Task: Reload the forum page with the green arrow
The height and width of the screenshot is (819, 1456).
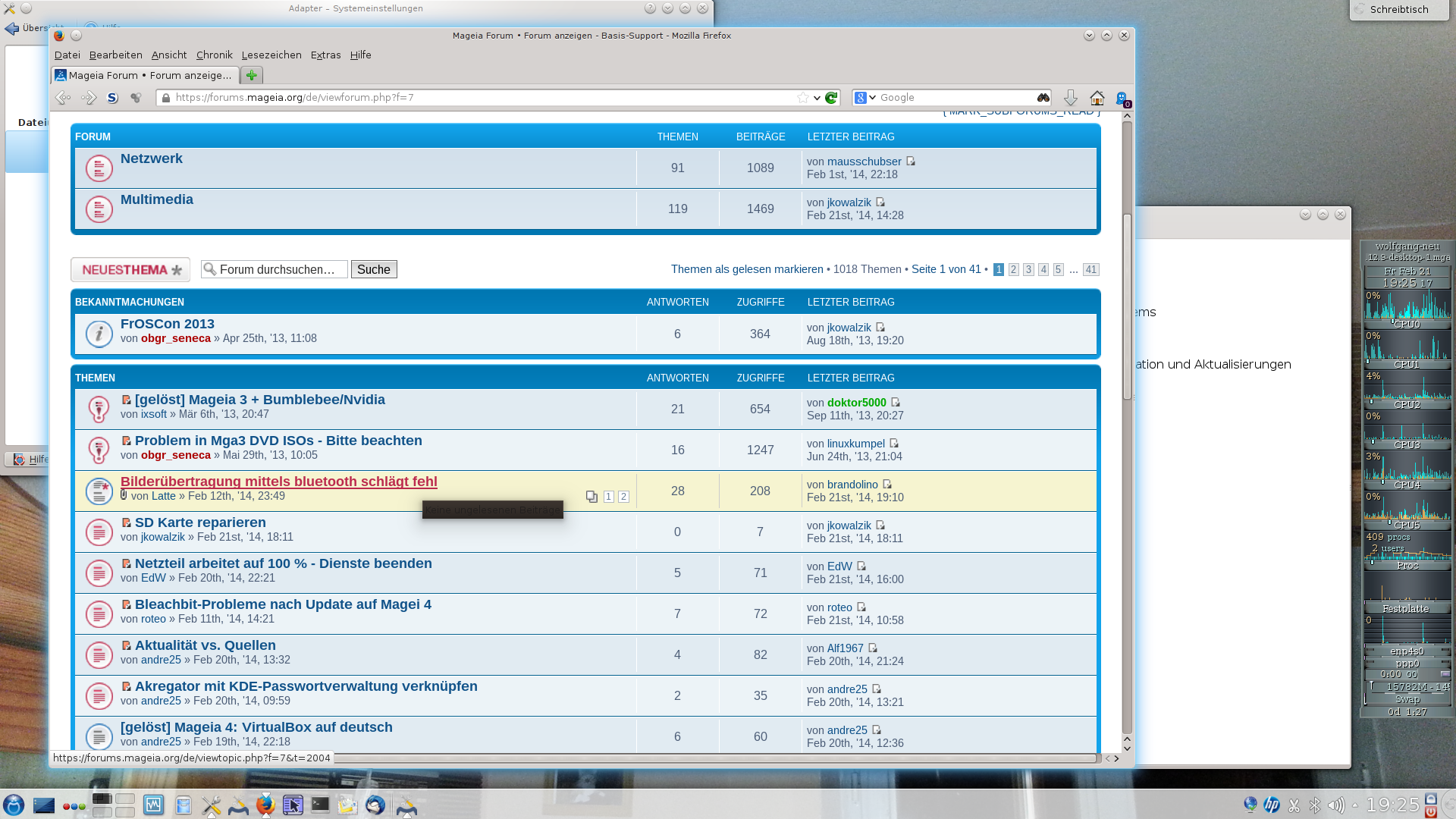Action: click(x=831, y=98)
